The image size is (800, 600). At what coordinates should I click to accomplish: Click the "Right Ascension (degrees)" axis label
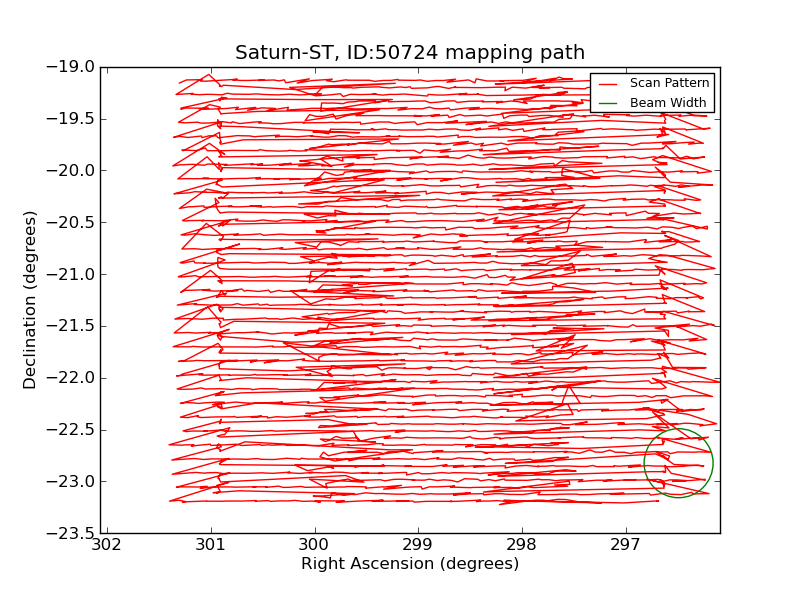[x=410, y=564]
